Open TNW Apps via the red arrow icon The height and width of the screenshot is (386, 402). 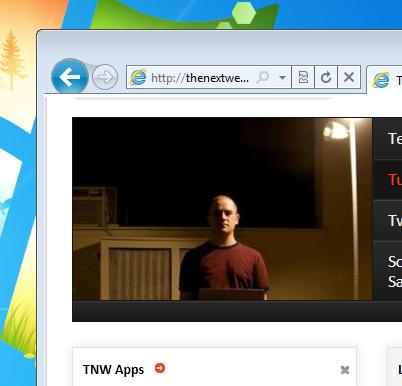click(x=160, y=368)
